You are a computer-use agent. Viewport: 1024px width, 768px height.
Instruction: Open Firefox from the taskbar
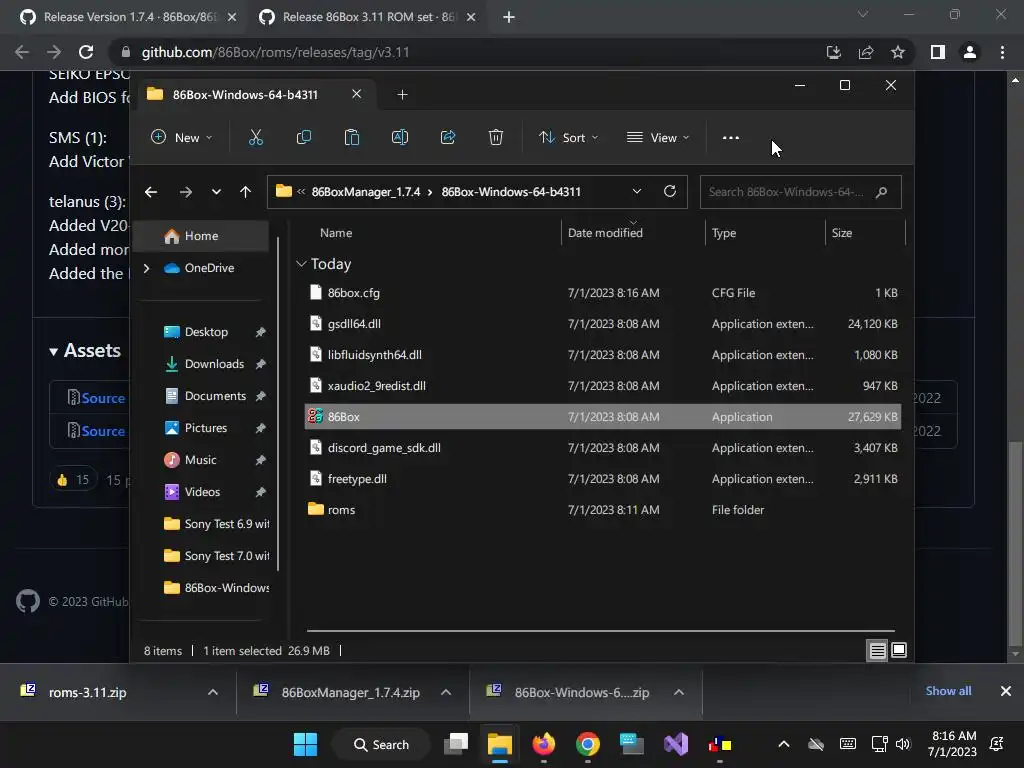coord(543,744)
